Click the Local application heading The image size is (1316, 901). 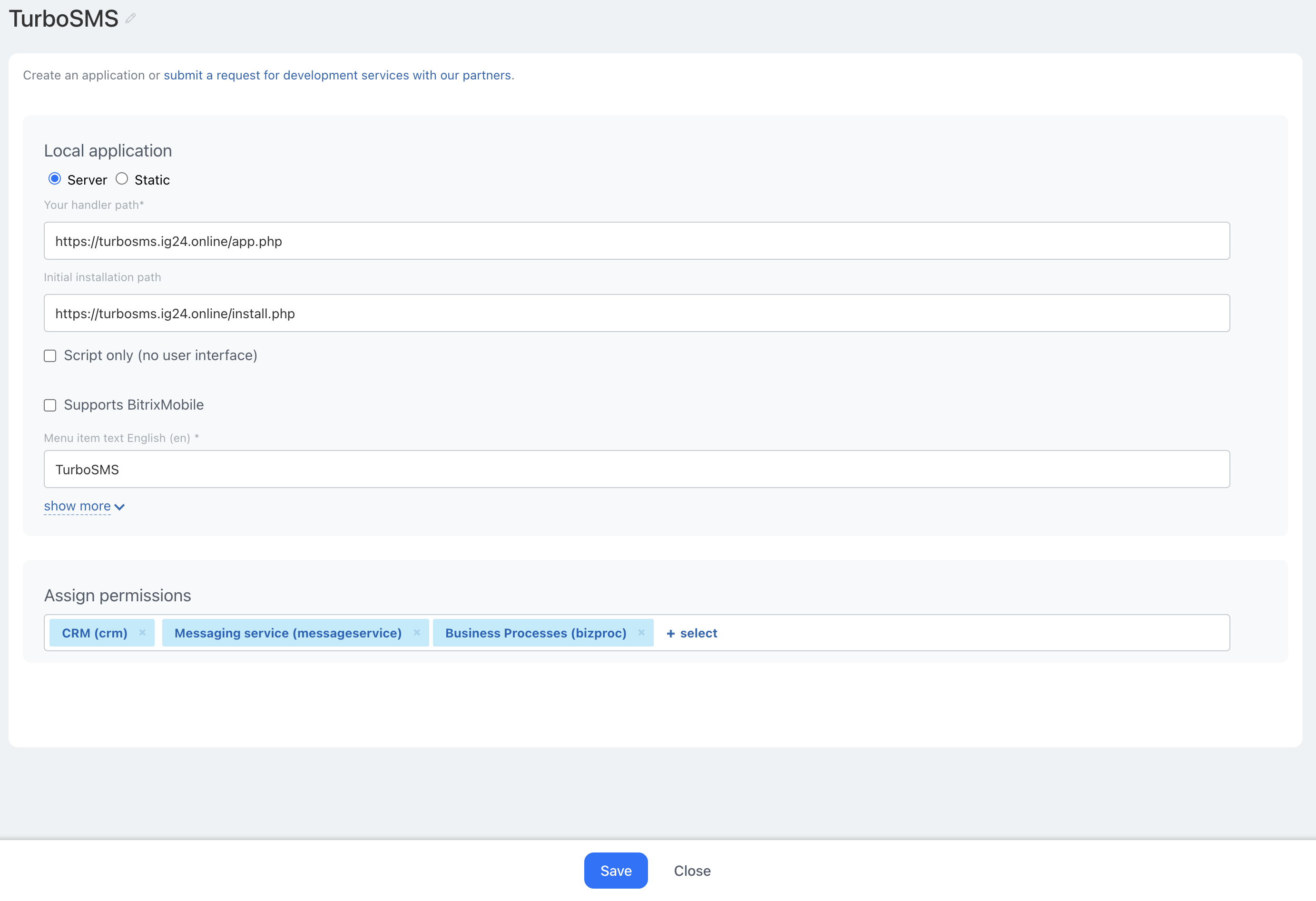(x=108, y=151)
